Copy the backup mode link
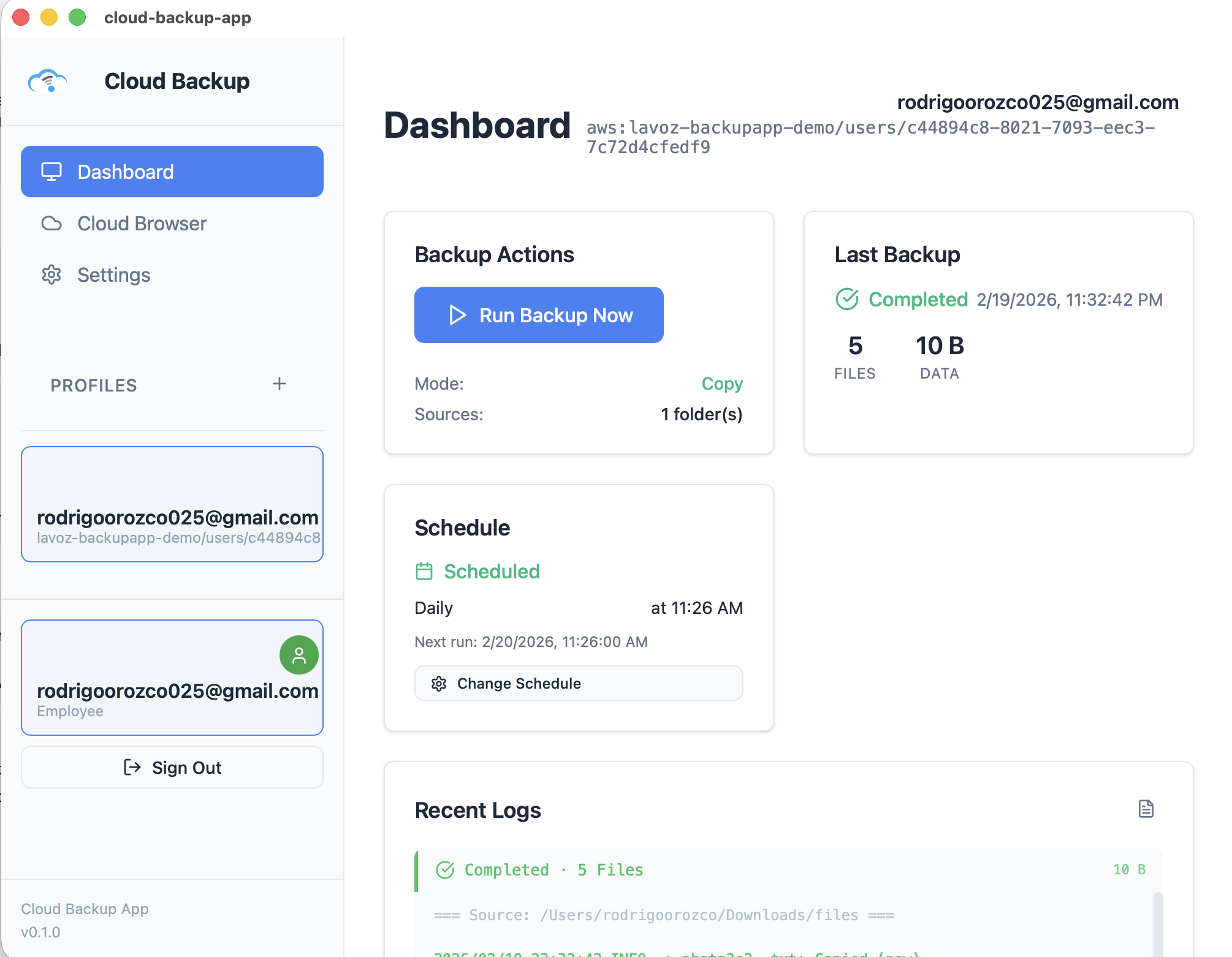Screen dimensions: 1232x957 pyautogui.click(x=722, y=384)
